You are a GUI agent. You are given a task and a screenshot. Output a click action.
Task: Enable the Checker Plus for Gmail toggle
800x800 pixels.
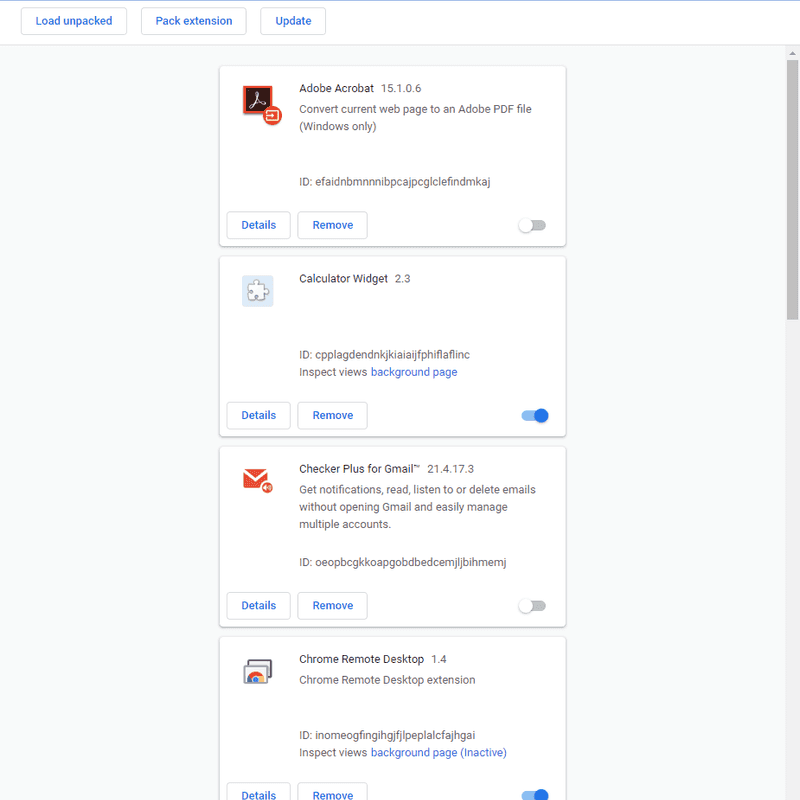coord(532,606)
